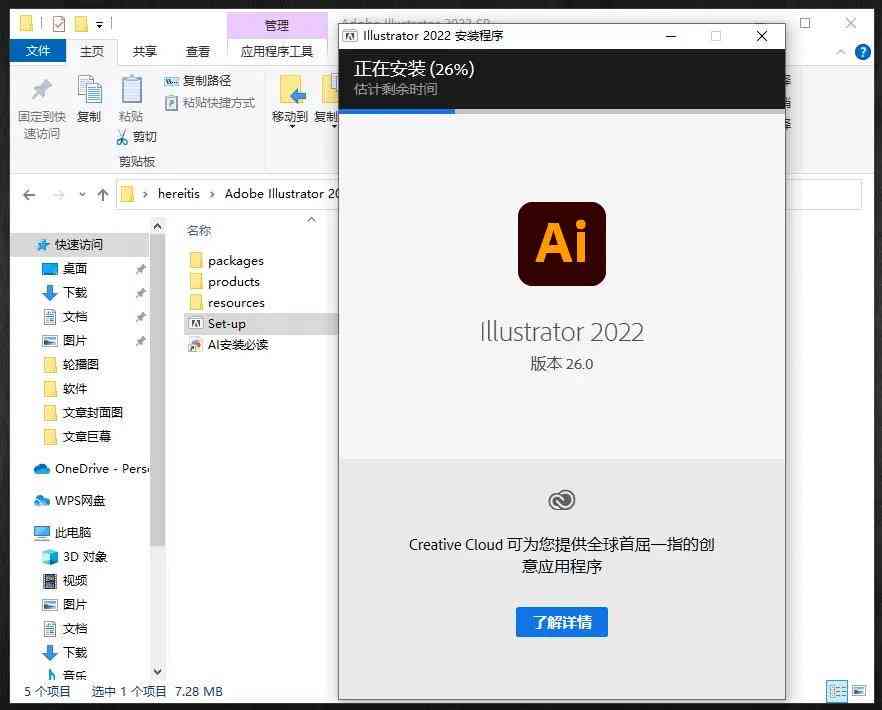Select WPS网盘 in navigation pane
This screenshot has width=882, height=710.
[x=70, y=501]
